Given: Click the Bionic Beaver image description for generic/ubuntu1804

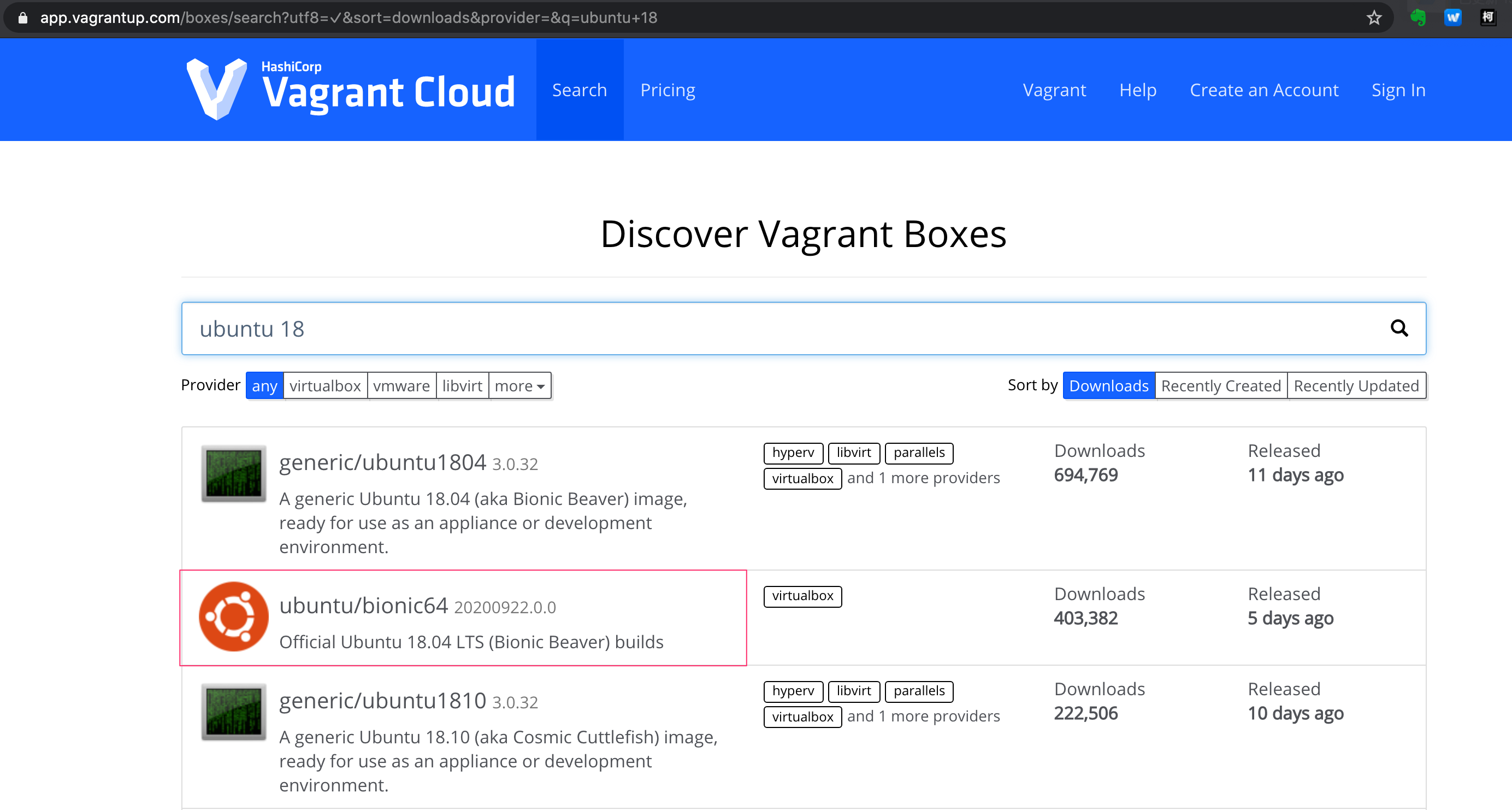Looking at the screenshot, I should coord(483,523).
